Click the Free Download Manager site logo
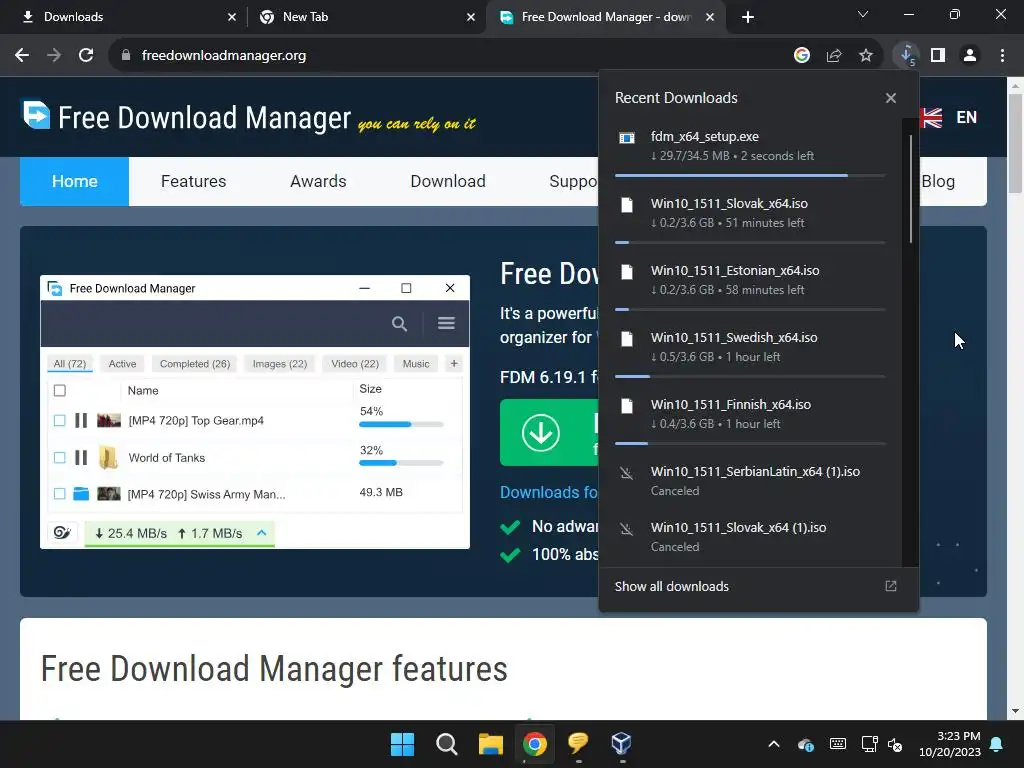The height and width of the screenshot is (768, 1024). coord(37,115)
